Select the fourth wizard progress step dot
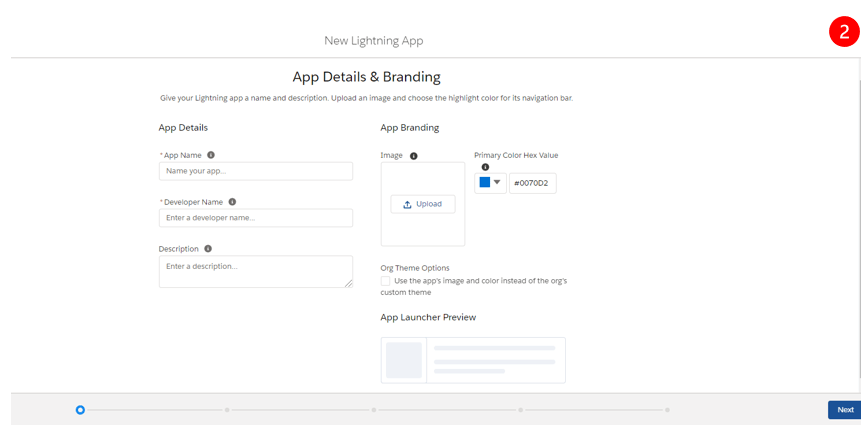 tap(520, 410)
